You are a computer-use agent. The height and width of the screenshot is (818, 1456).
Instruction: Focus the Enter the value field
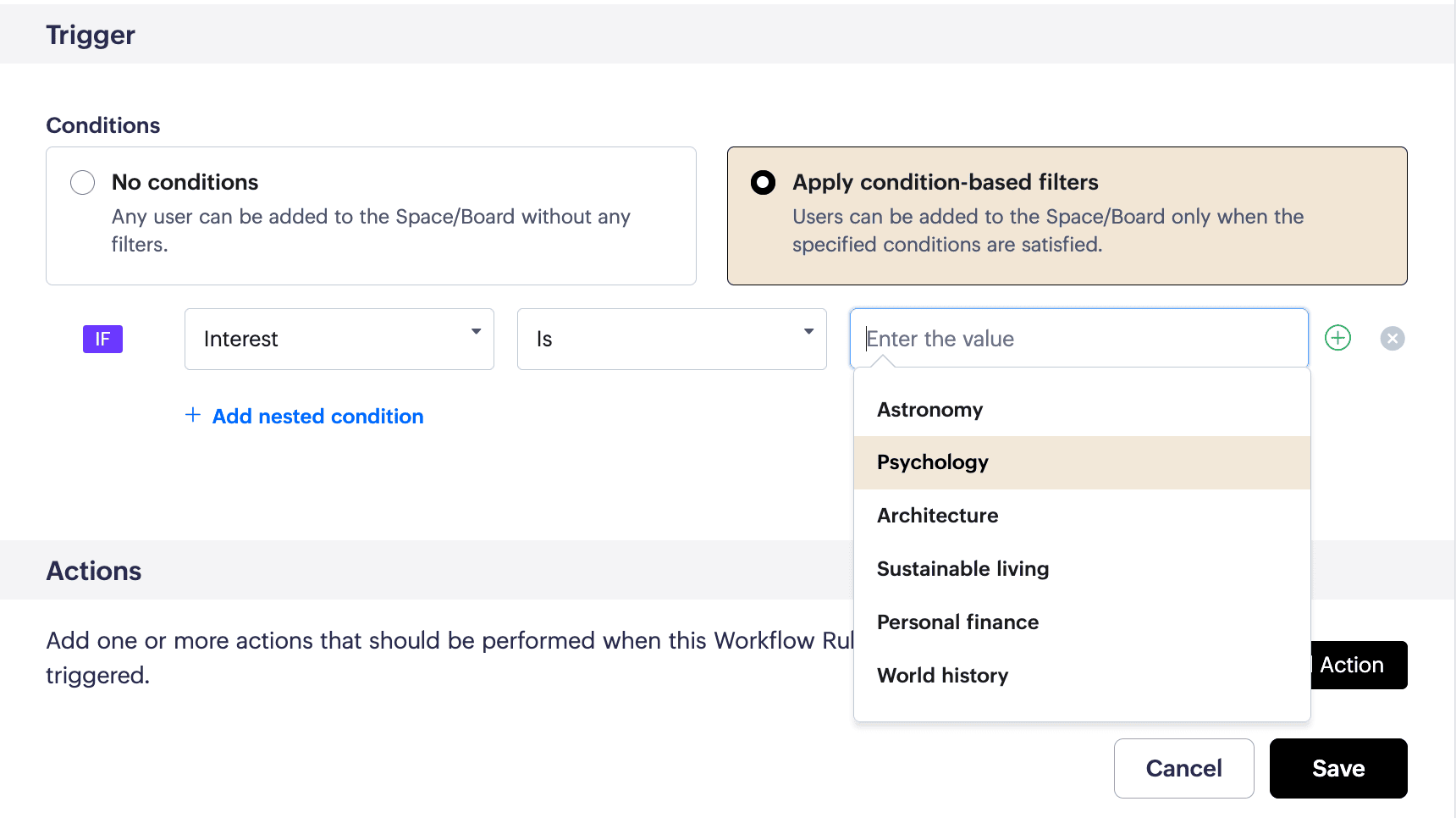tap(1078, 339)
